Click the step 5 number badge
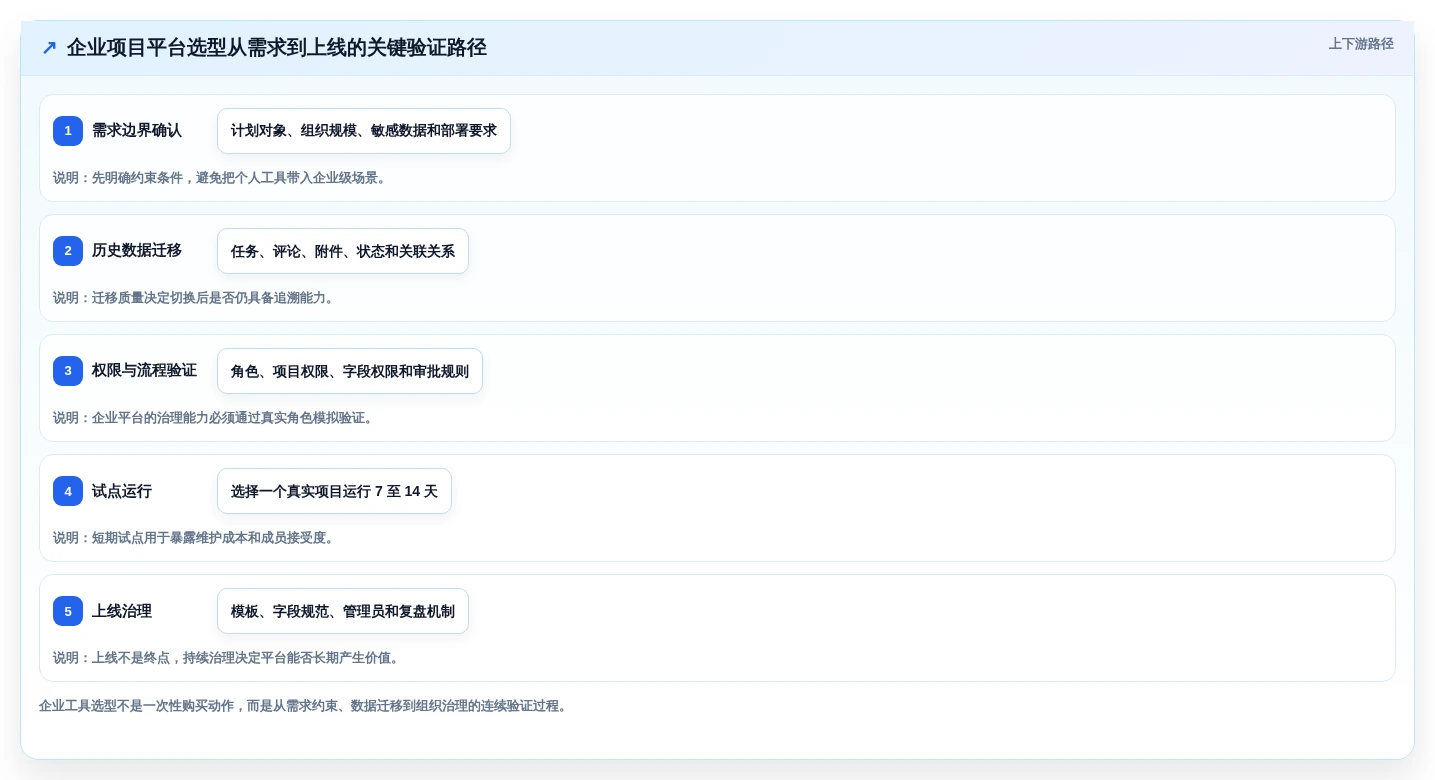This screenshot has width=1435, height=780. point(68,611)
